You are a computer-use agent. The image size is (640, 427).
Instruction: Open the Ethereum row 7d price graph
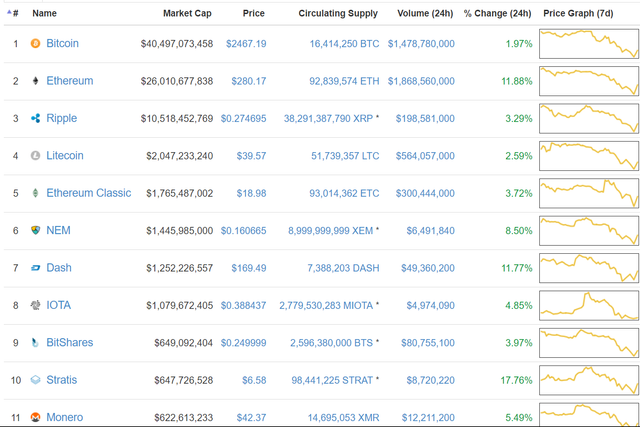click(589, 81)
